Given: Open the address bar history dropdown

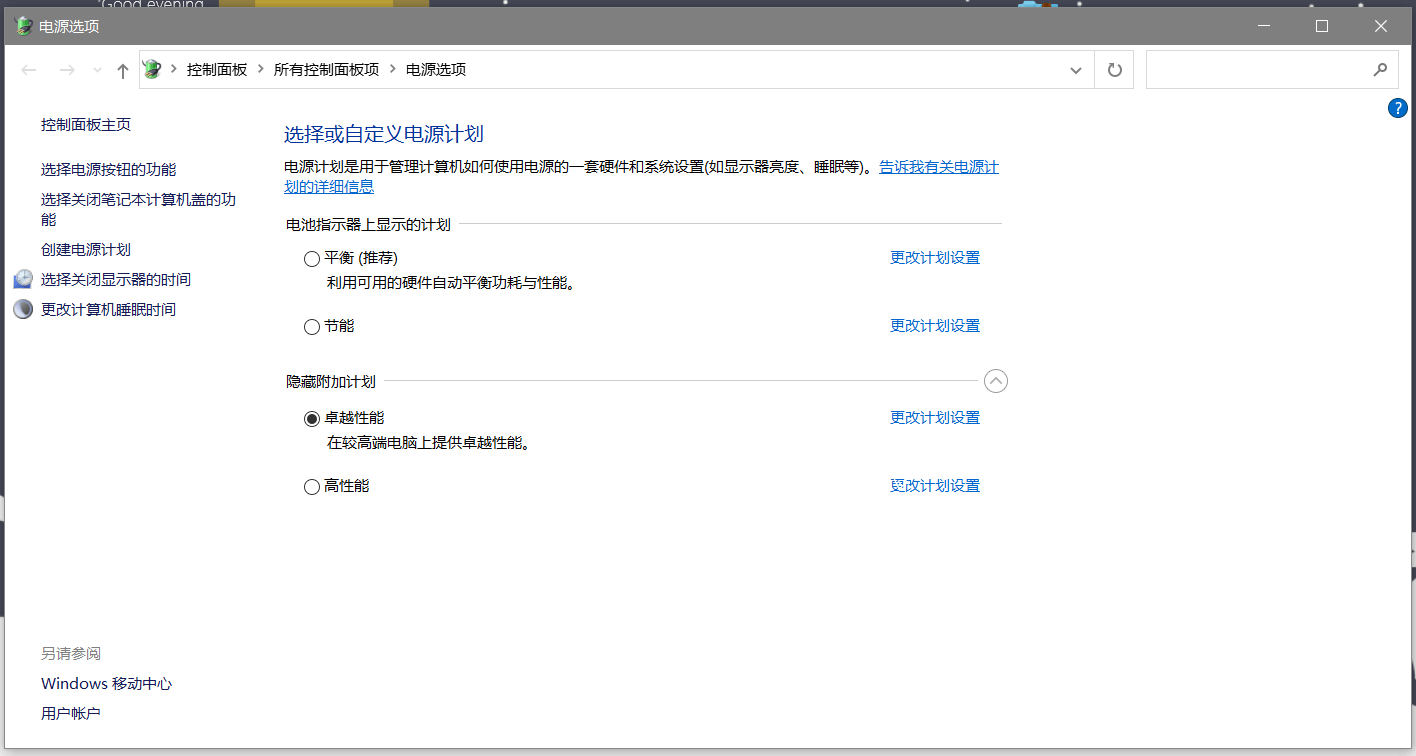Looking at the screenshot, I should (1076, 70).
